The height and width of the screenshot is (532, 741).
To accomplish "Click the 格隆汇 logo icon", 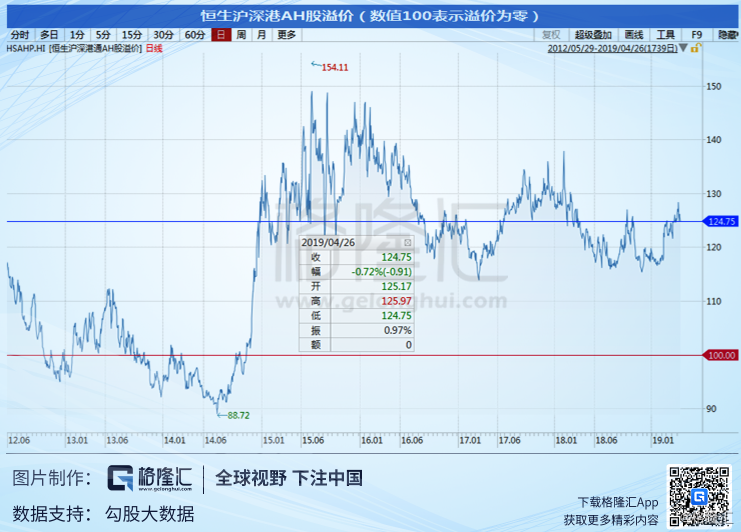I will (120, 478).
